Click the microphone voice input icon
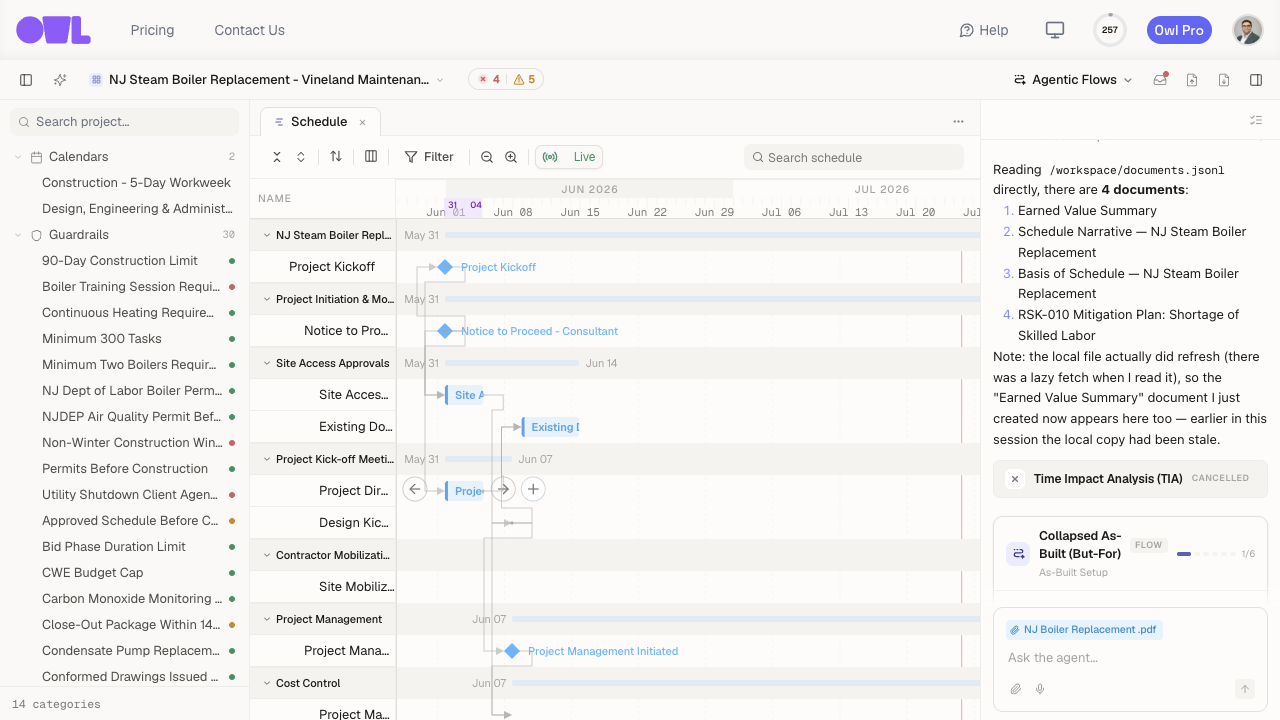 pos(1040,689)
